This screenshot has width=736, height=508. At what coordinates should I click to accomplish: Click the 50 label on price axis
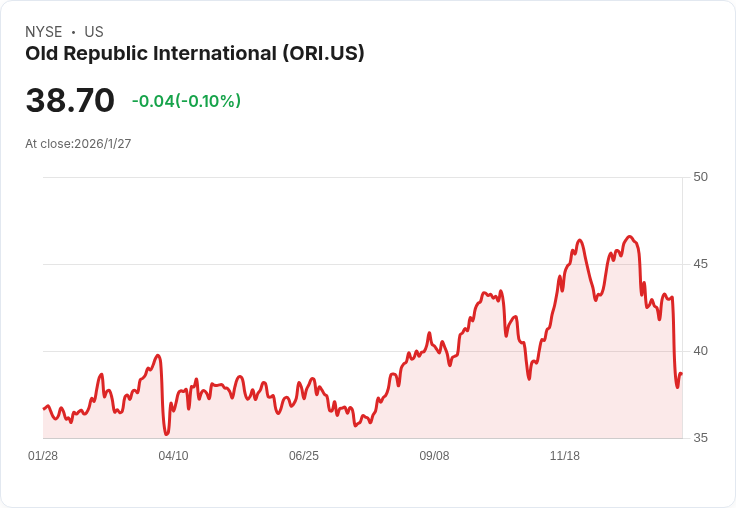tap(700, 177)
